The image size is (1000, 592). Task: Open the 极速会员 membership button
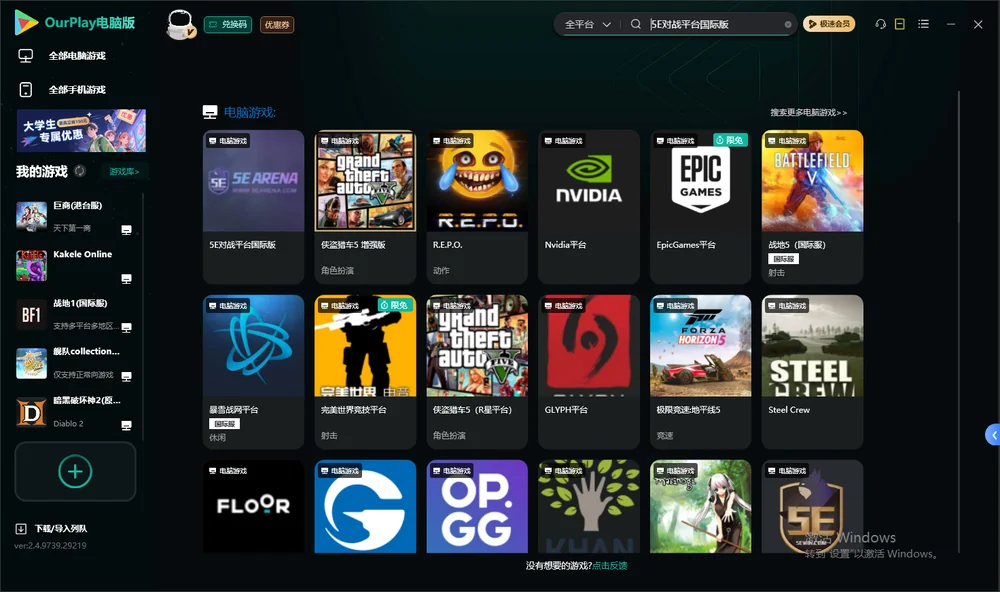(829, 24)
